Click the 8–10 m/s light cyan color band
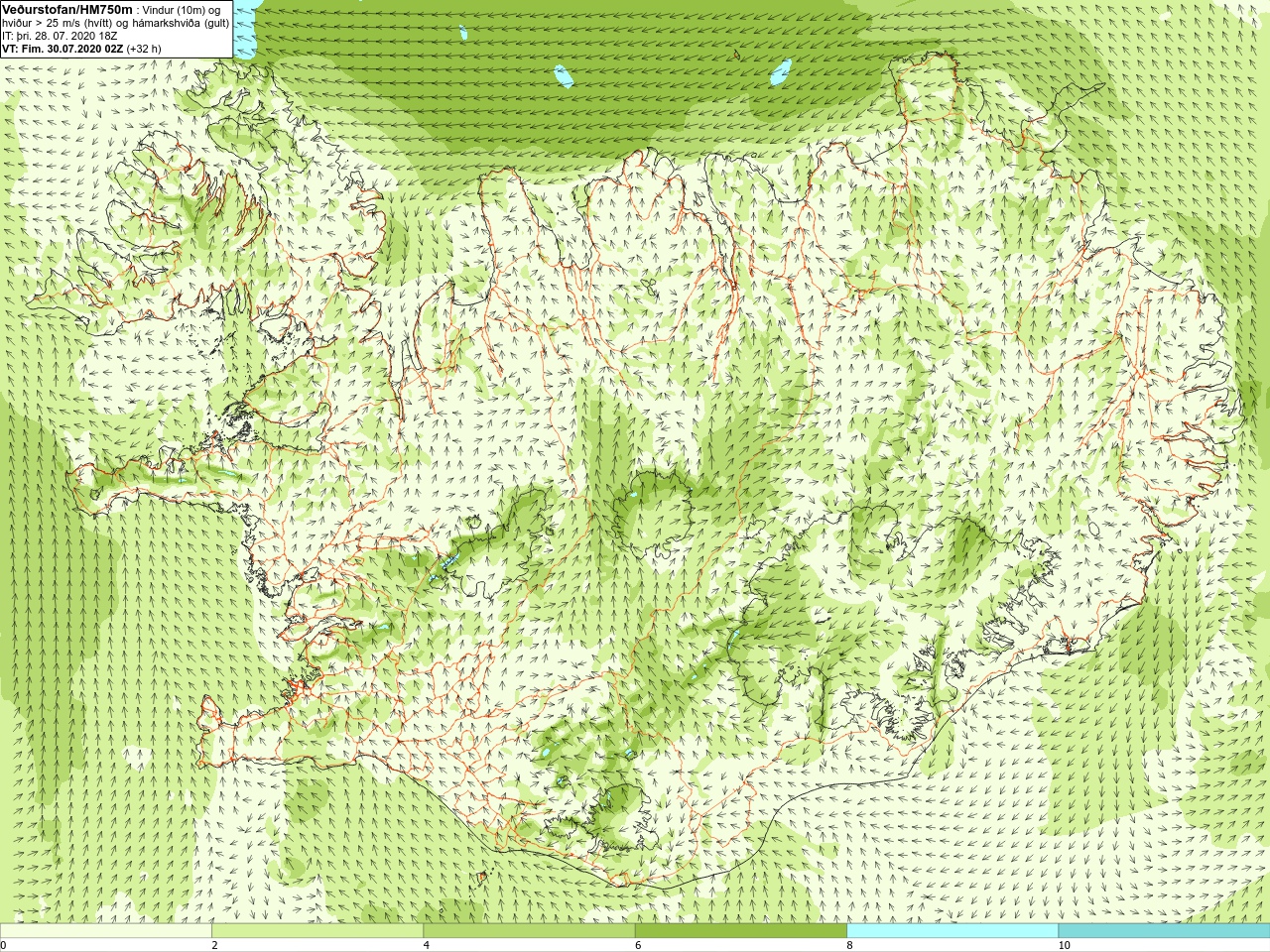This screenshot has height=952, width=1270. (952, 931)
